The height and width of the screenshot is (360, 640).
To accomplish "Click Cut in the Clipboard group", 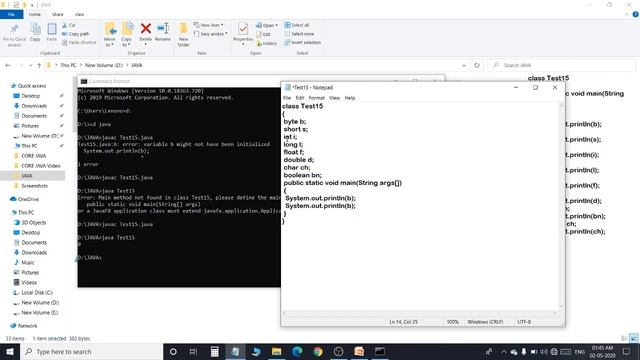I will tap(69, 25).
